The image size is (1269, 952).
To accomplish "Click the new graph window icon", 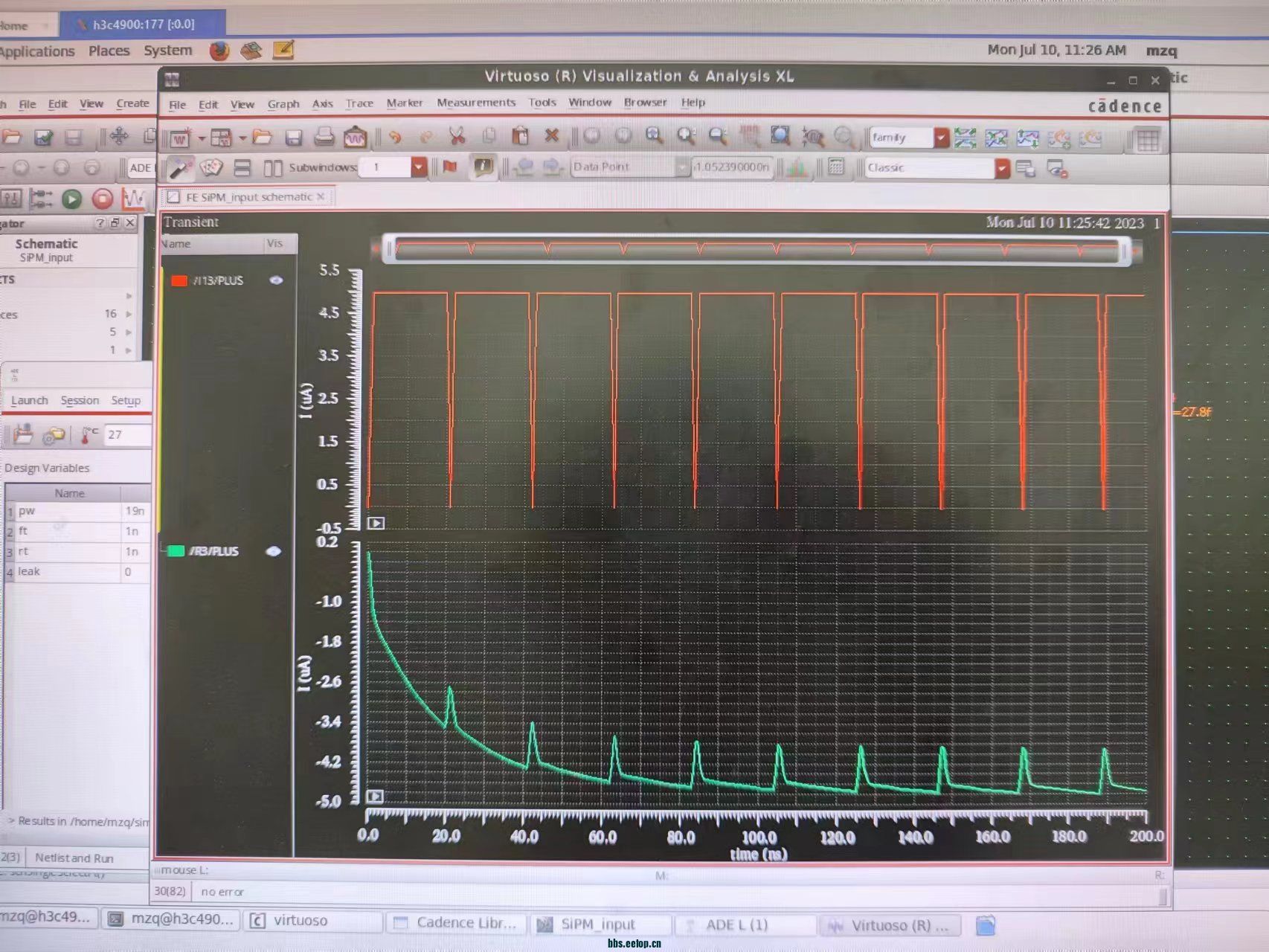I will pos(180,138).
